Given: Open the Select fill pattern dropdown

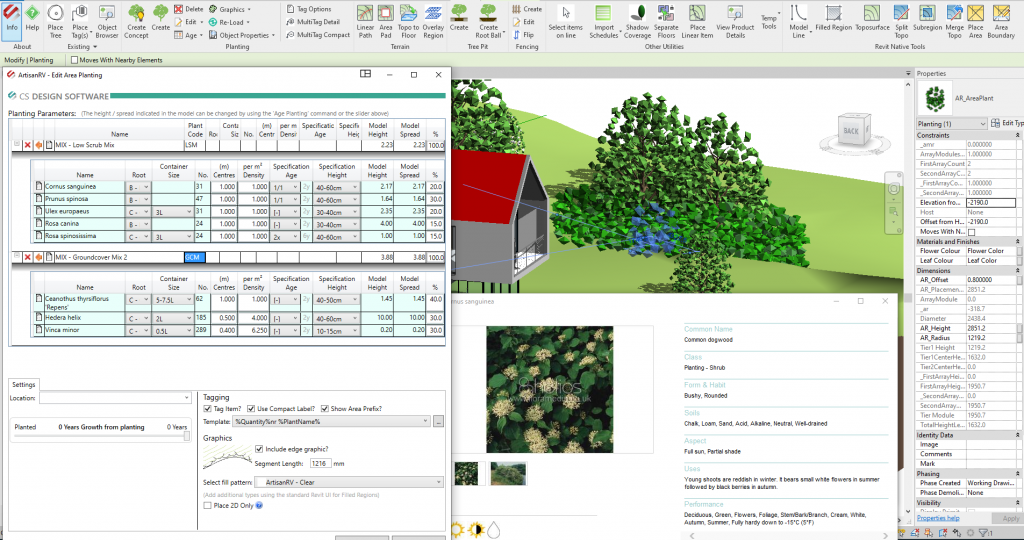Looking at the screenshot, I should (340, 482).
